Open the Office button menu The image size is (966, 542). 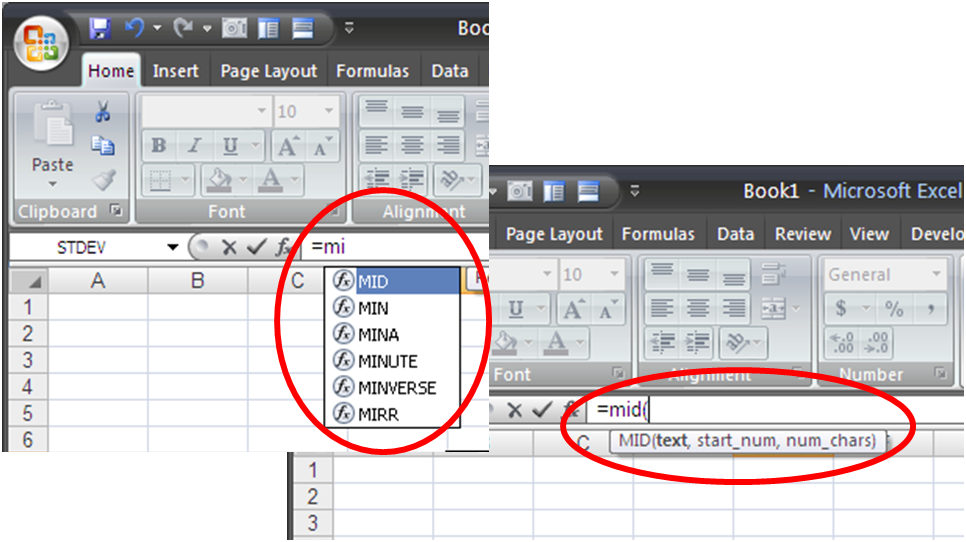pos(41,43)
